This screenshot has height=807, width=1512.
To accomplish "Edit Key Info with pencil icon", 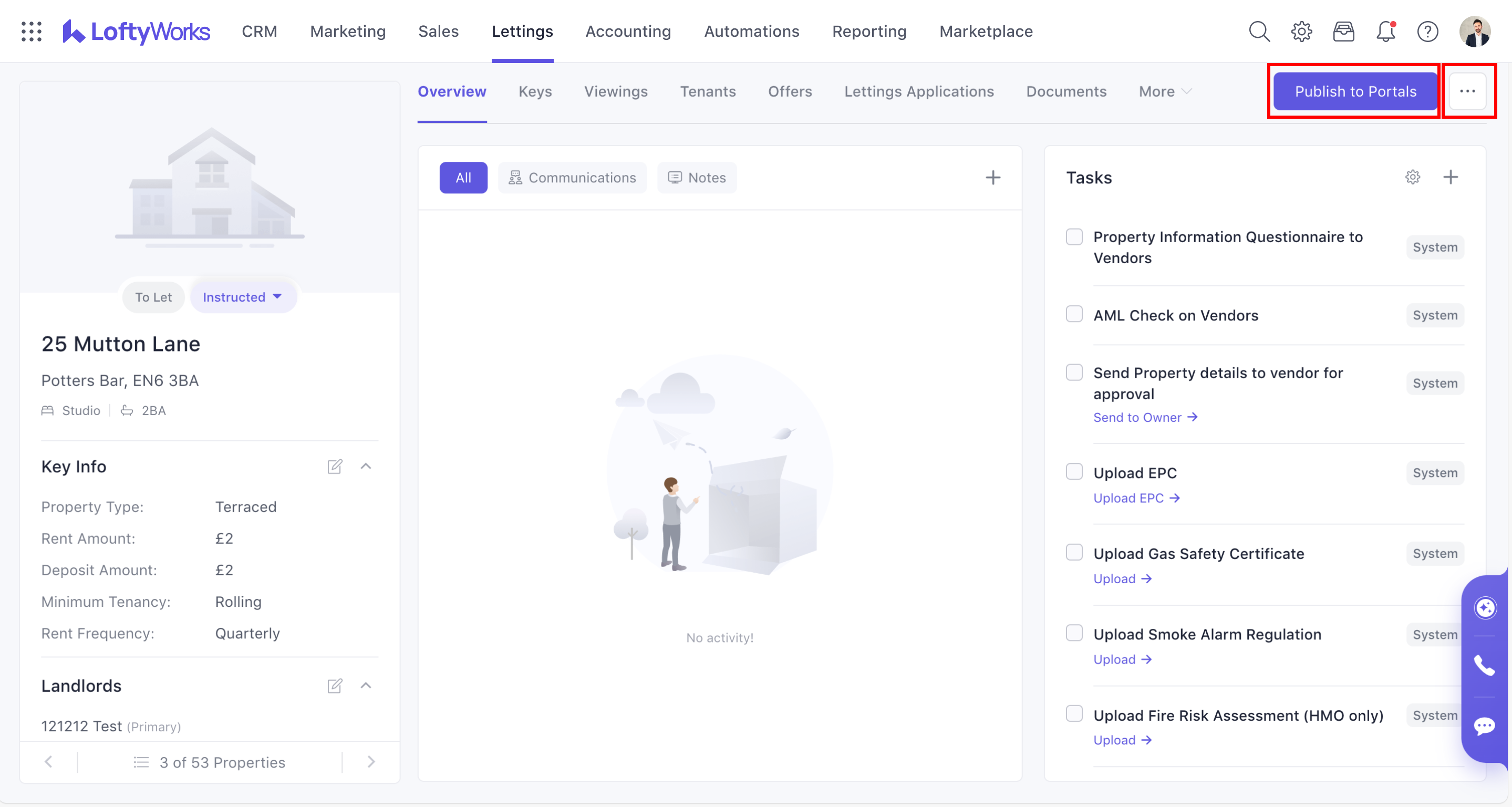I will click(335, 467).
